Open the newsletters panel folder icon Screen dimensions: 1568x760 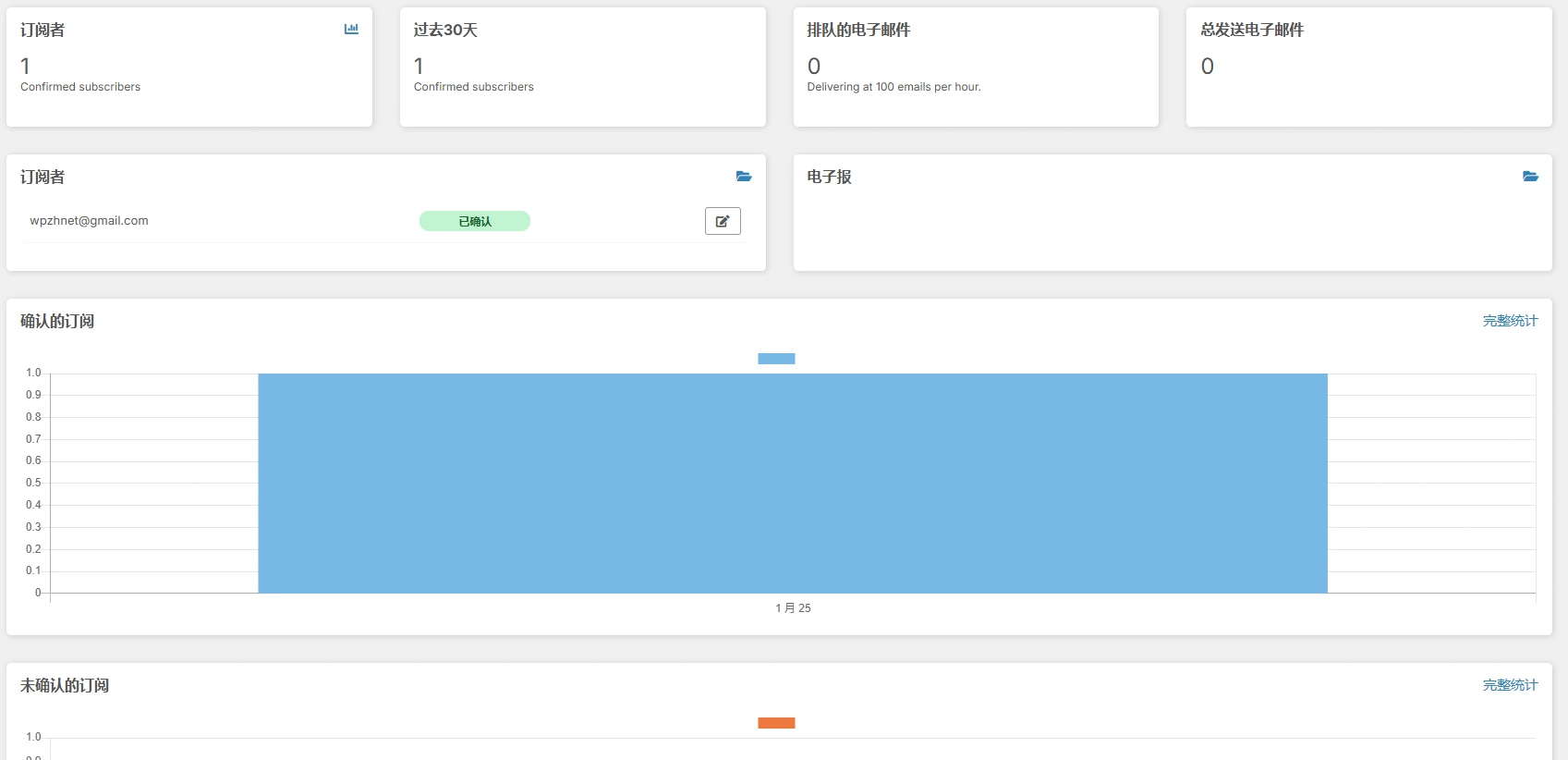(x=1530, y=177)
